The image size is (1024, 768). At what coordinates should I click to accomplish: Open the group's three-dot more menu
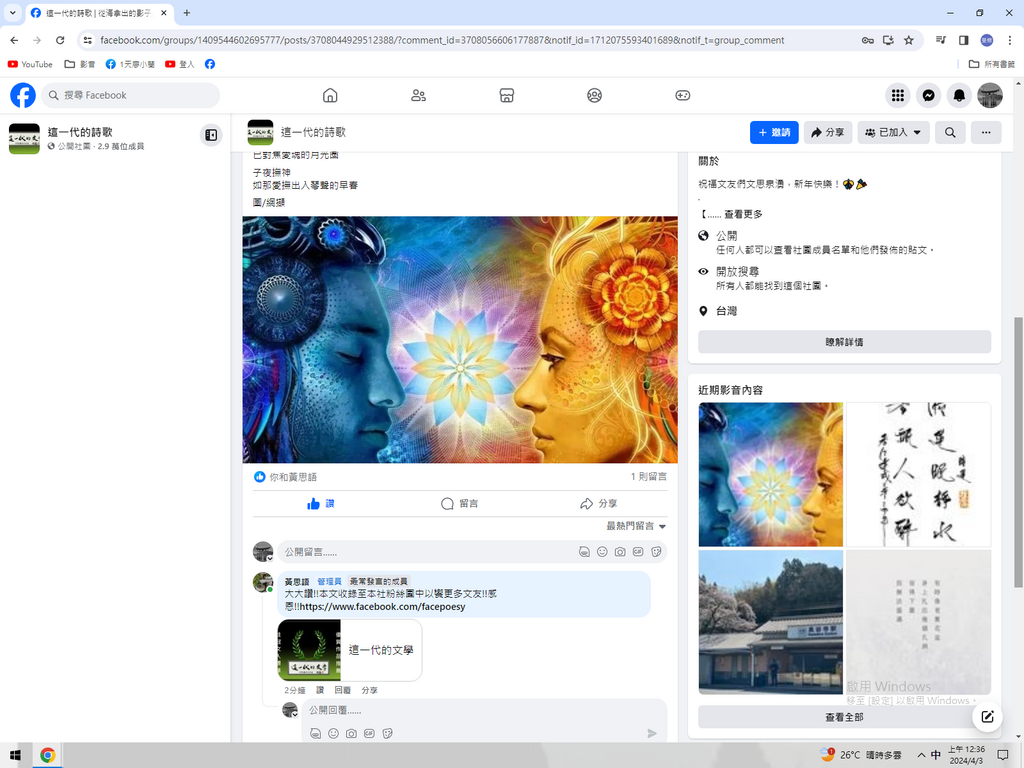pyautogui.click(x=986, y=132)
